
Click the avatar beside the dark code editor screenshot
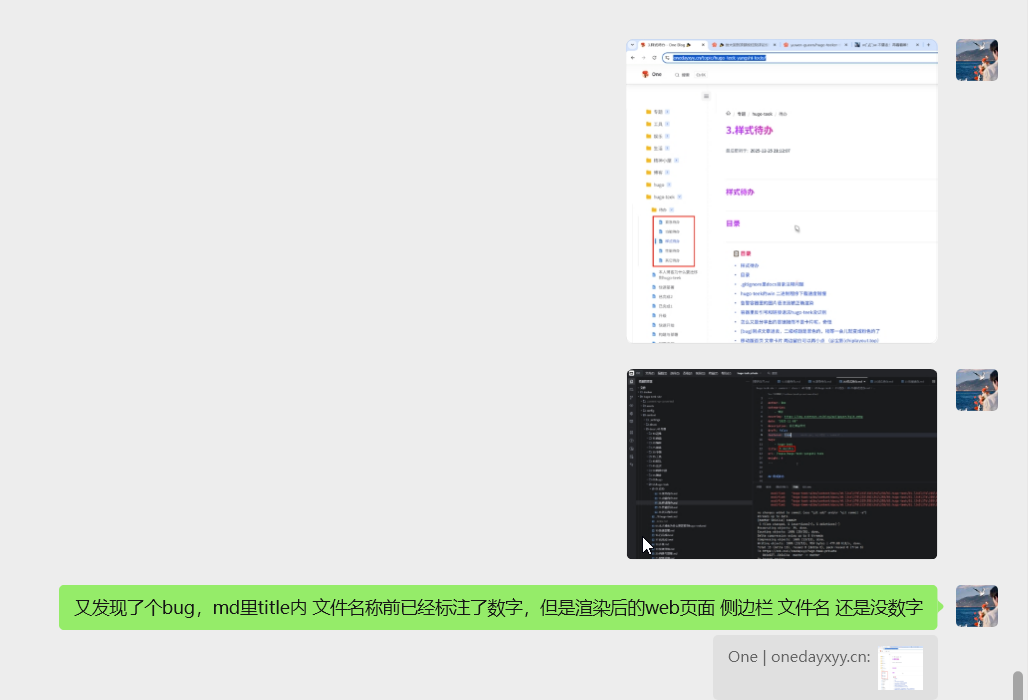point(976,390)
